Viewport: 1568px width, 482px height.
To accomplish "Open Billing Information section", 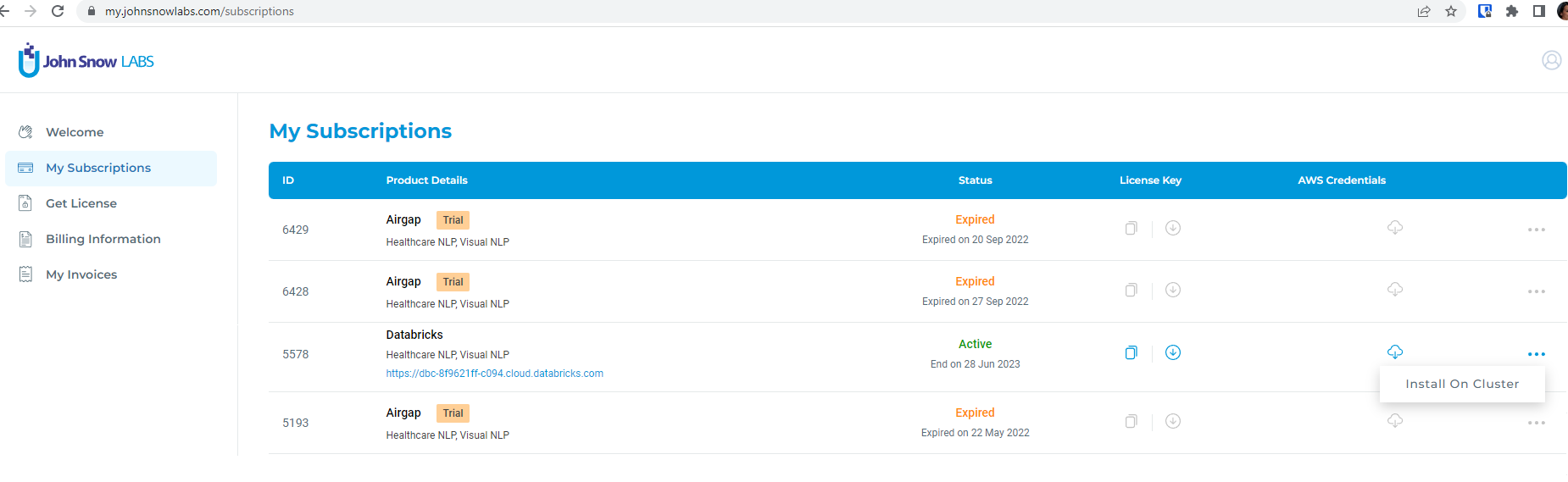I will pos(103,239).
